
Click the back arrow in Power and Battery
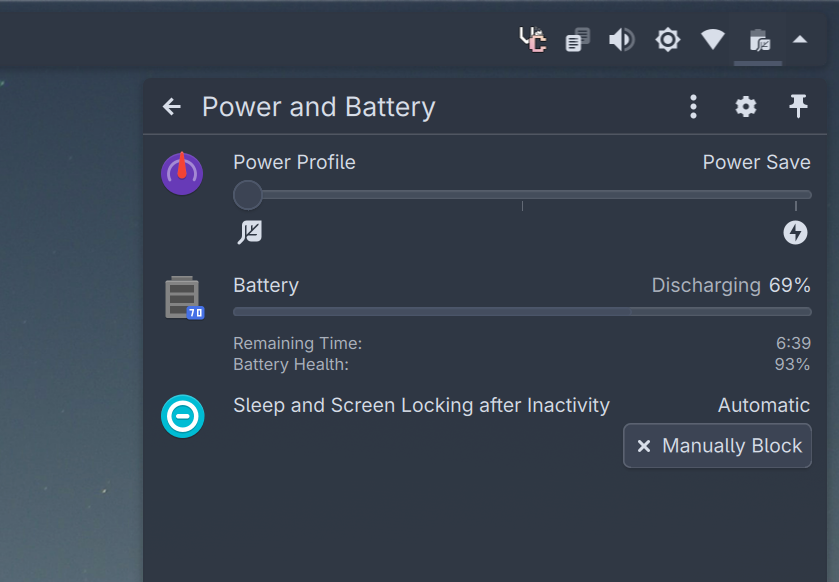(172, 107)
